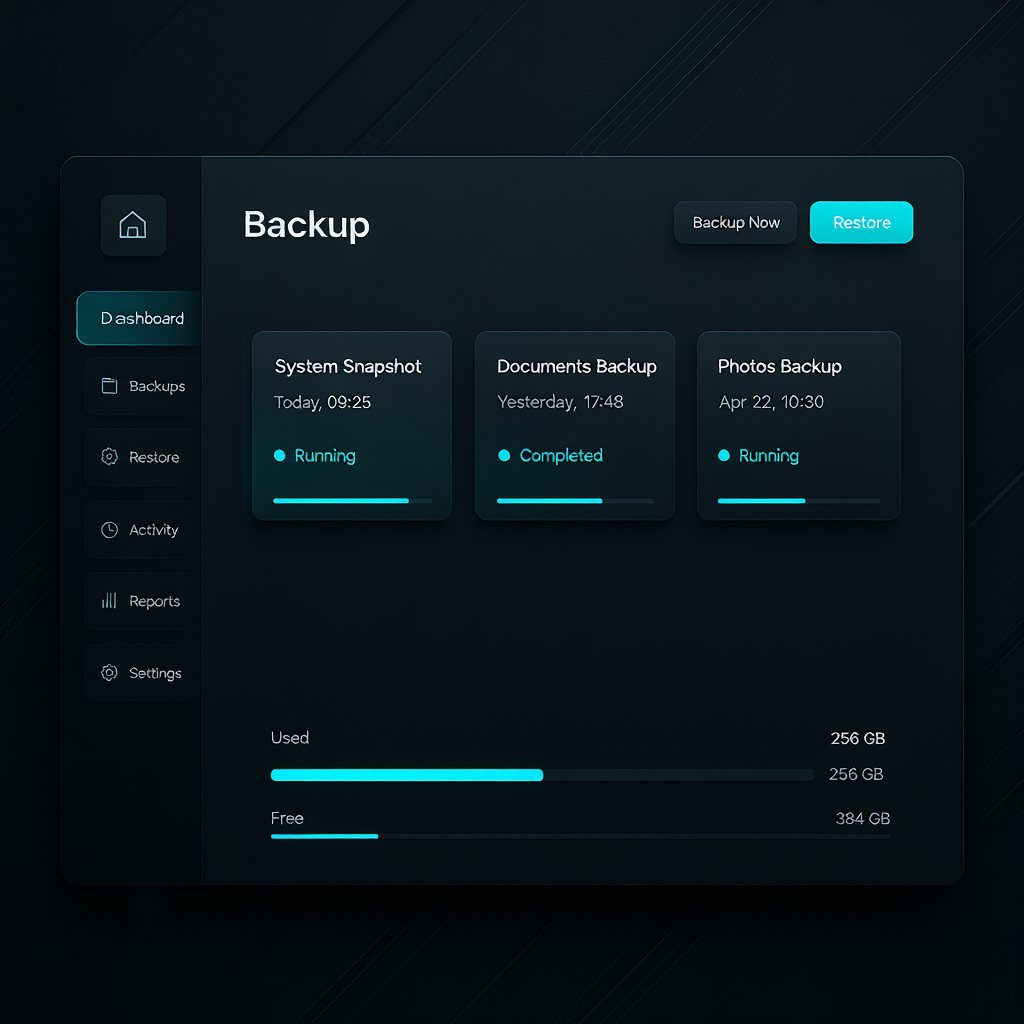The width and height of the screenshot is (1024, 1024).
Task: Click Photos Backup Running status dot
Action: pos(724,455)
